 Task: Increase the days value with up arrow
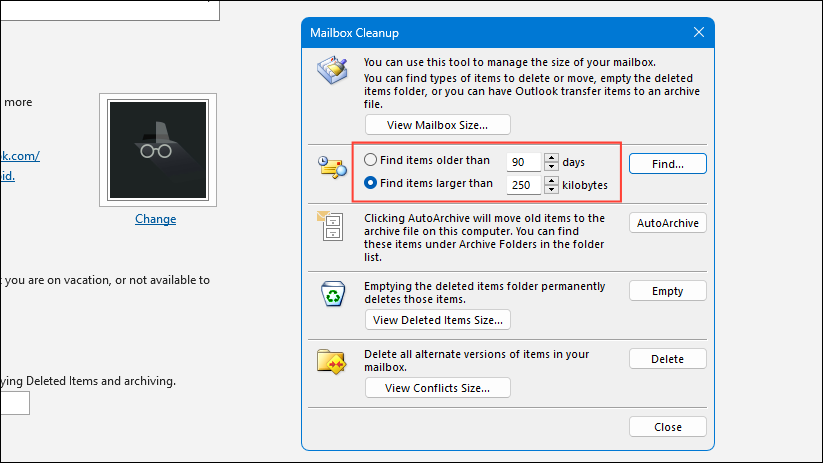[551, 158]
